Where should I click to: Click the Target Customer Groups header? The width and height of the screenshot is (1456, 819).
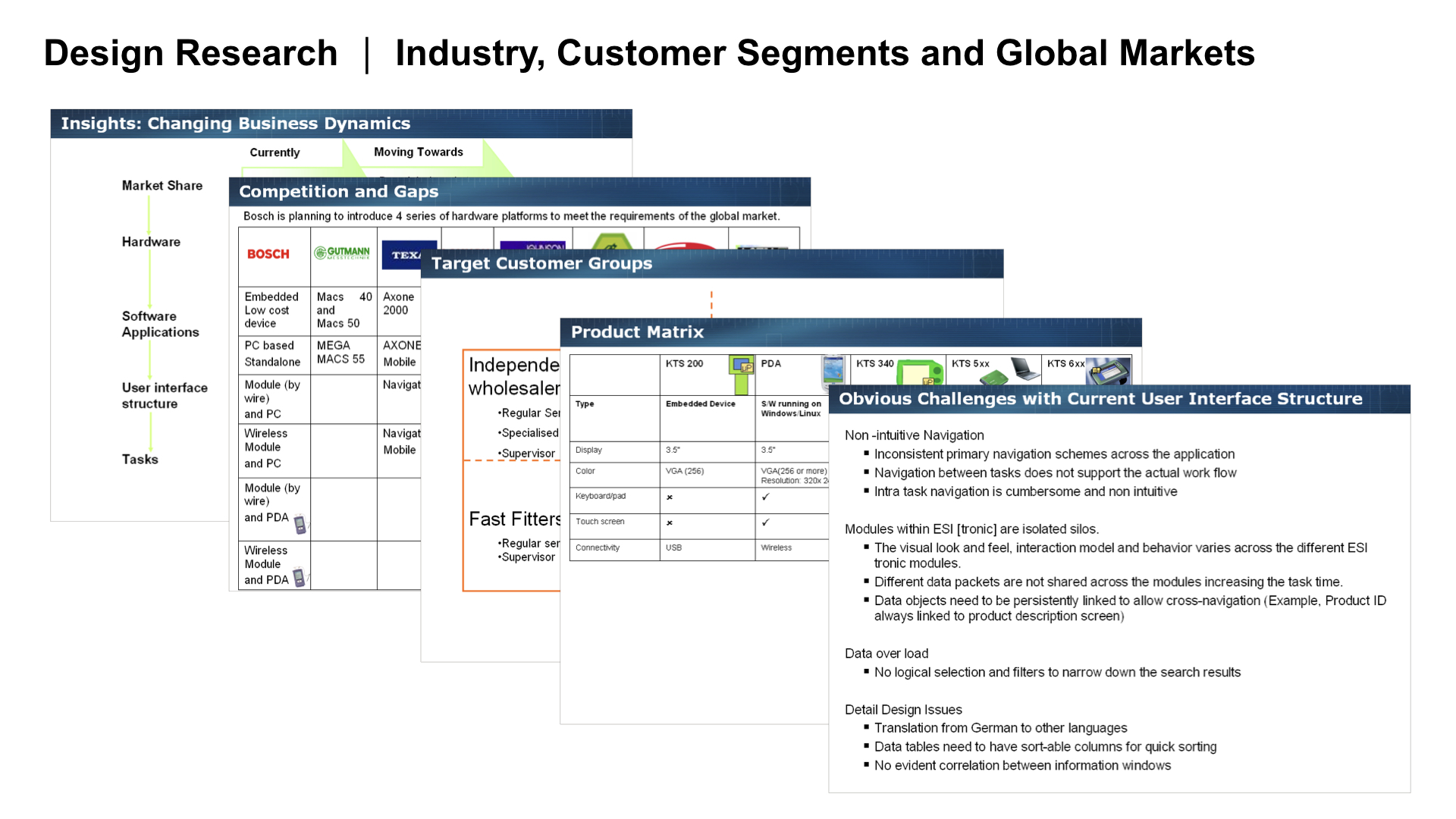click(x=541, y=264)
